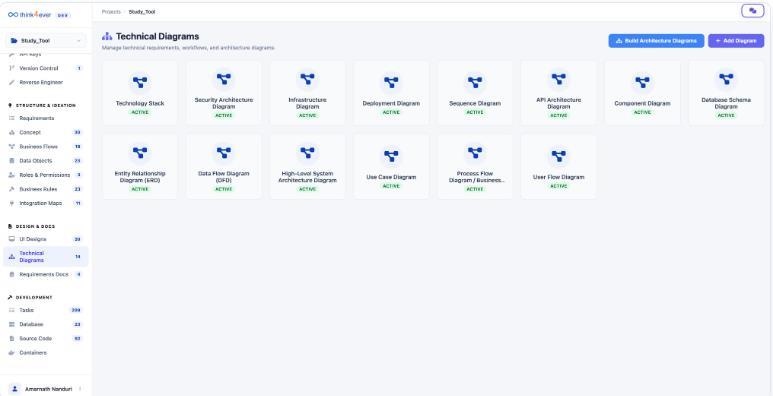This screenshot has width=773, height=396.
Task: Click the Amarnath Nanduri user name
Action: pyautogui.click(x=48, y=389)
